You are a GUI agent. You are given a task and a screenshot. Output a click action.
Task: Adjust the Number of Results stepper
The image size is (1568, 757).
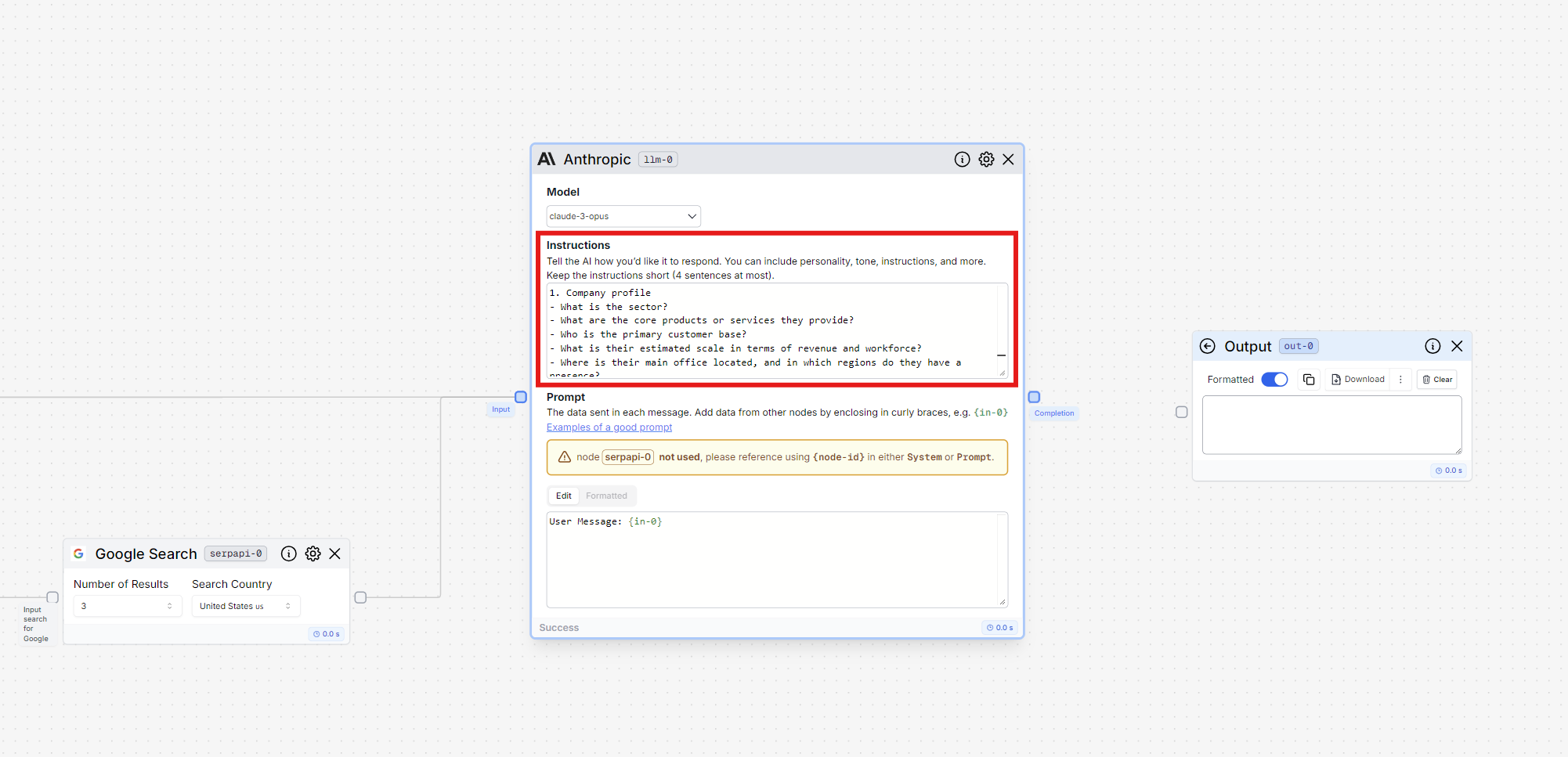(169, 606)
